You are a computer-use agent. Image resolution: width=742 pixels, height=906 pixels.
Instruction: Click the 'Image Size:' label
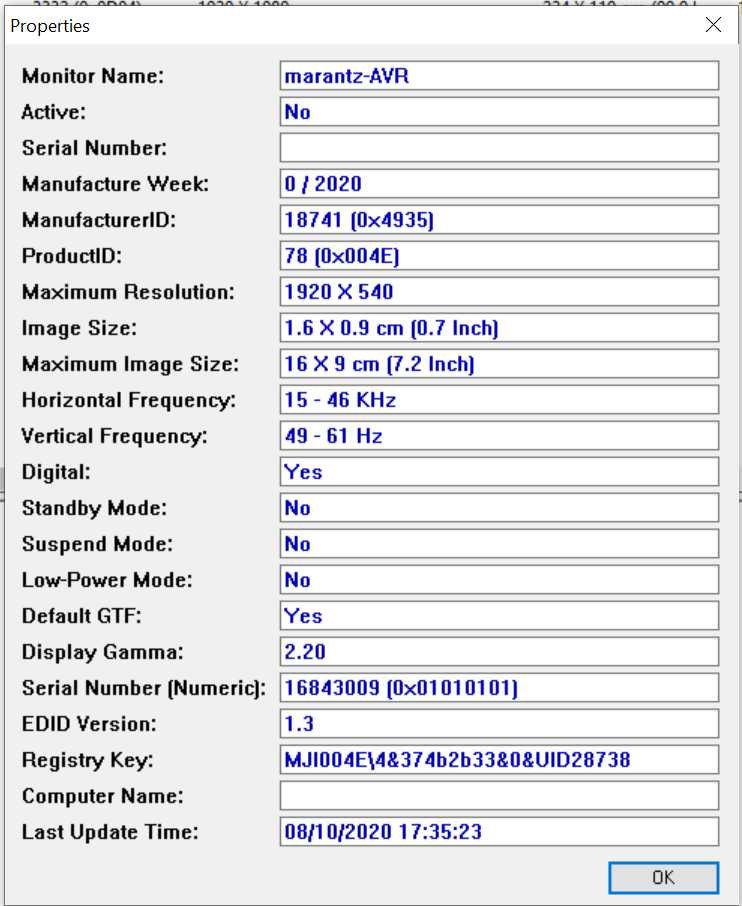[80, 328]
